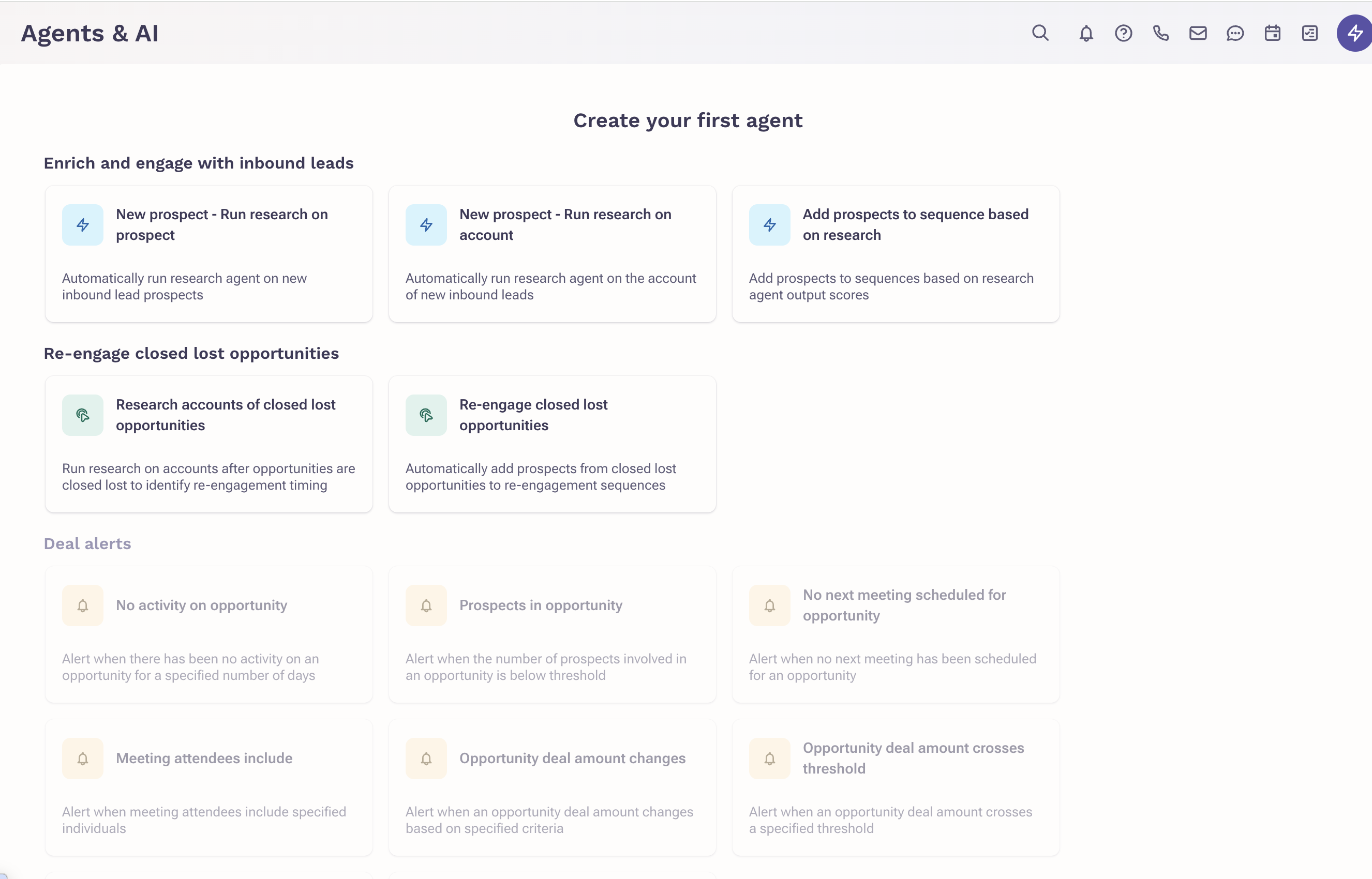1372x879 pixels.
Task: Open the search icon in header
Action: 1040,33
